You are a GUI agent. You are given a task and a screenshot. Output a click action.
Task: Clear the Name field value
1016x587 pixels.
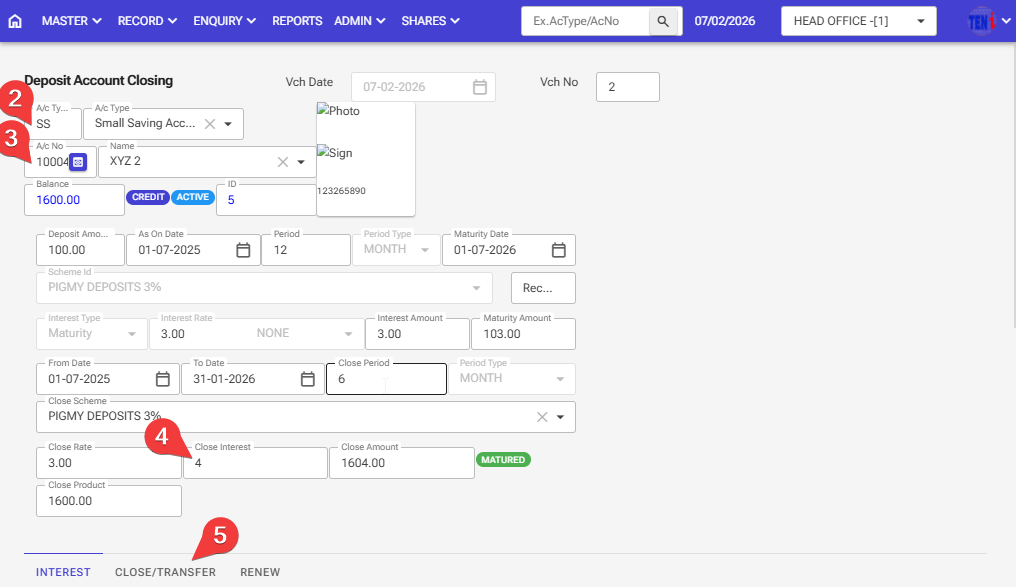[x=283, y=162]
